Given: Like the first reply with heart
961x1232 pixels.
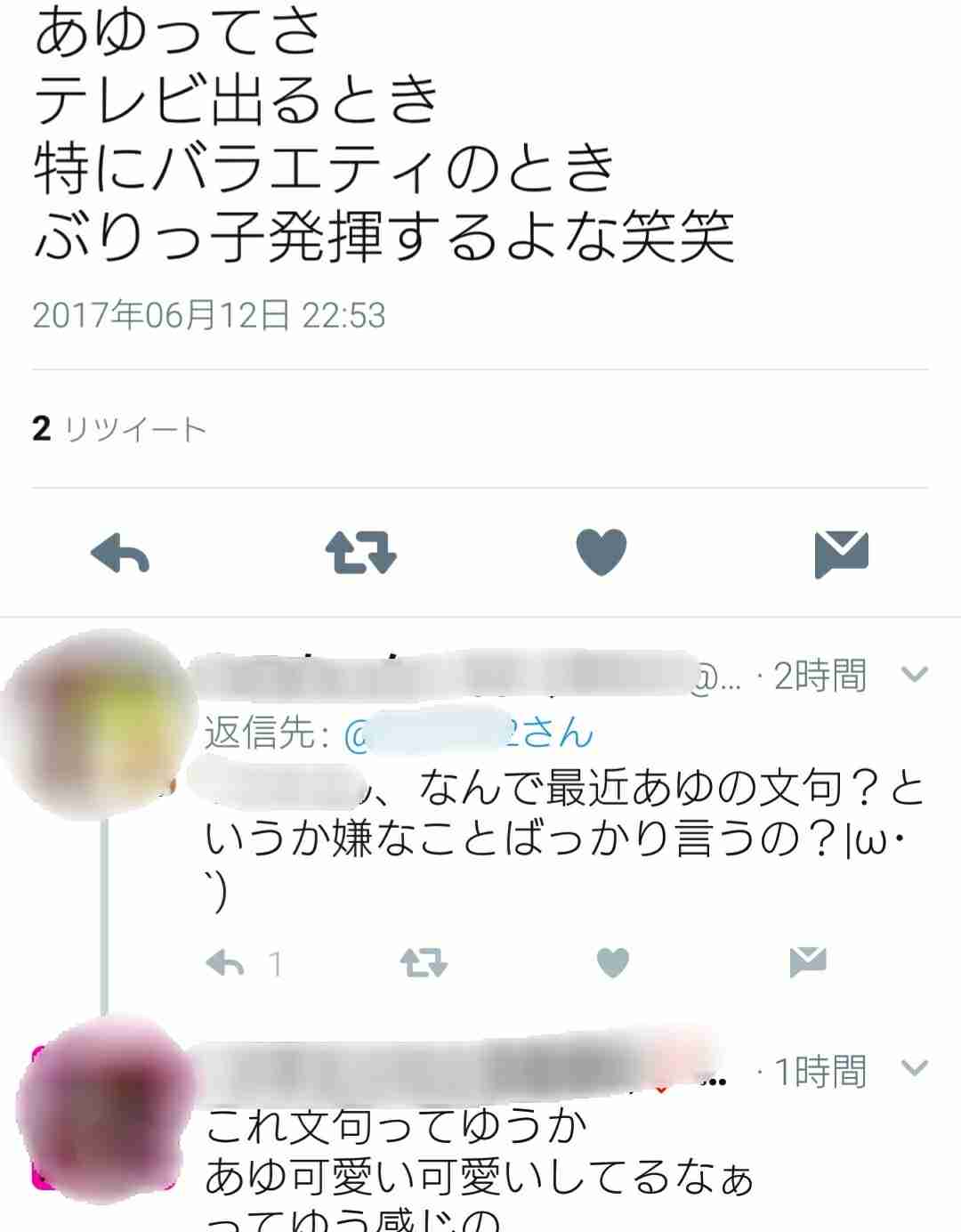Looking at the screenshot, I should coord(612,962).
